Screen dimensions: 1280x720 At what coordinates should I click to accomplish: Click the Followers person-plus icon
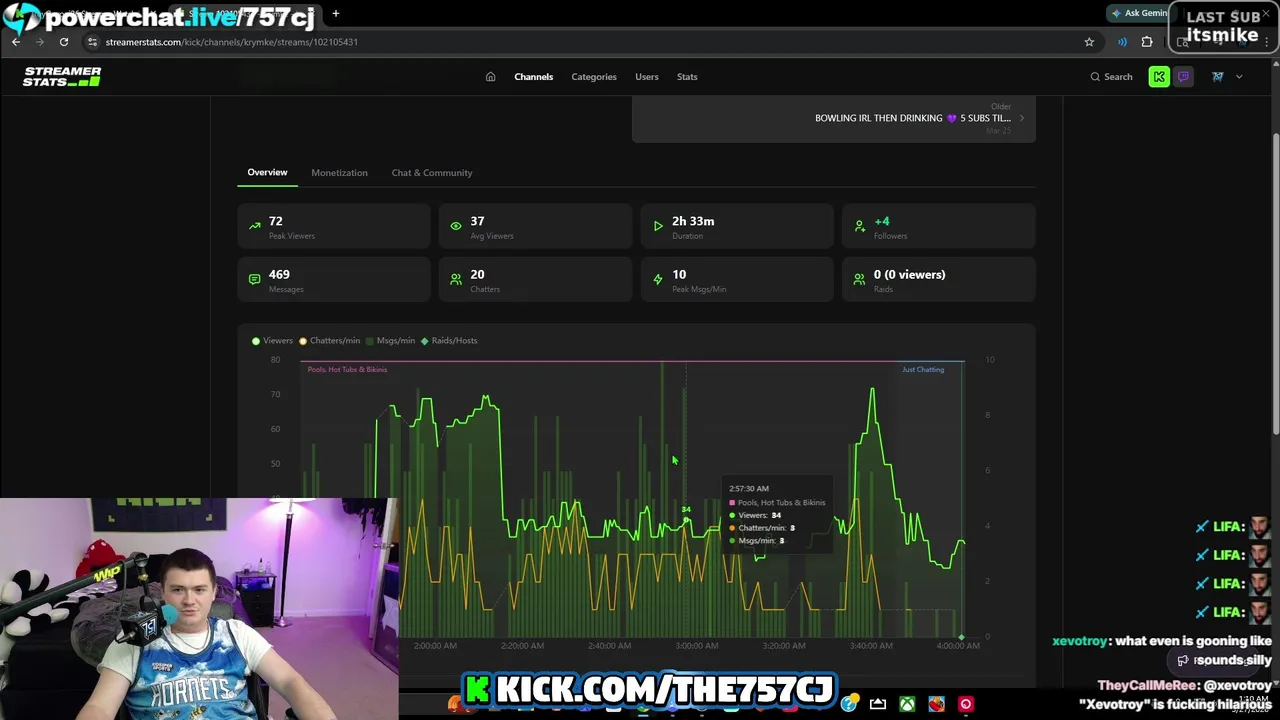pyautogui.click(x=859, y=226)
